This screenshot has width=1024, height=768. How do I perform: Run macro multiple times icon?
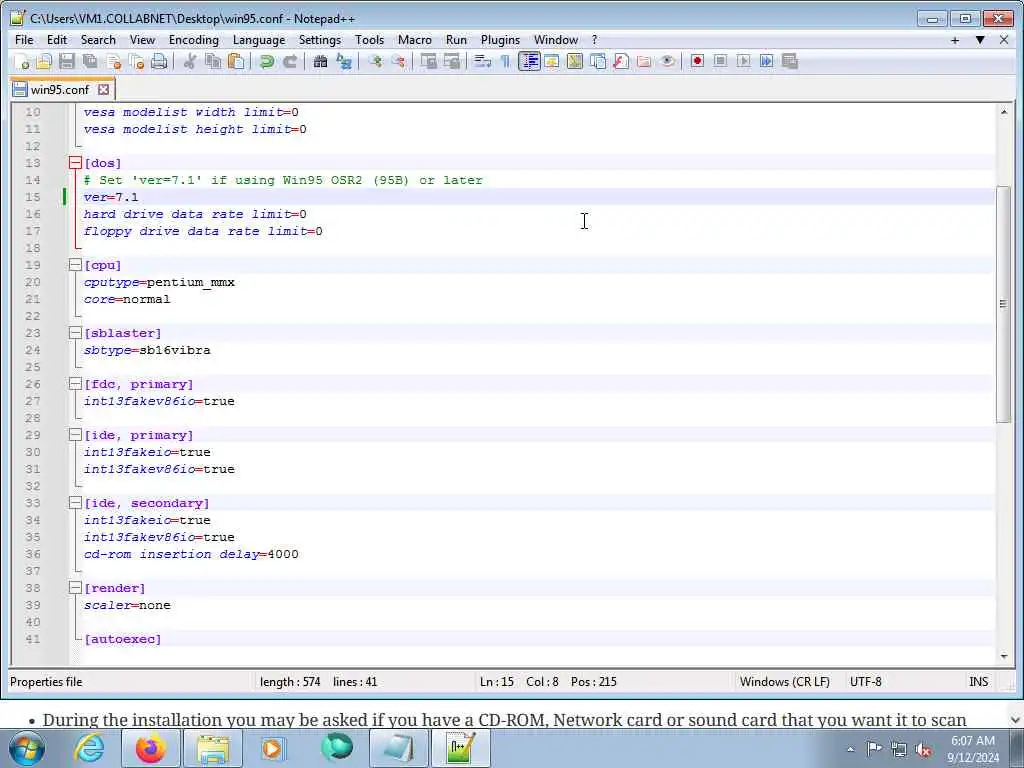(767, 61)
